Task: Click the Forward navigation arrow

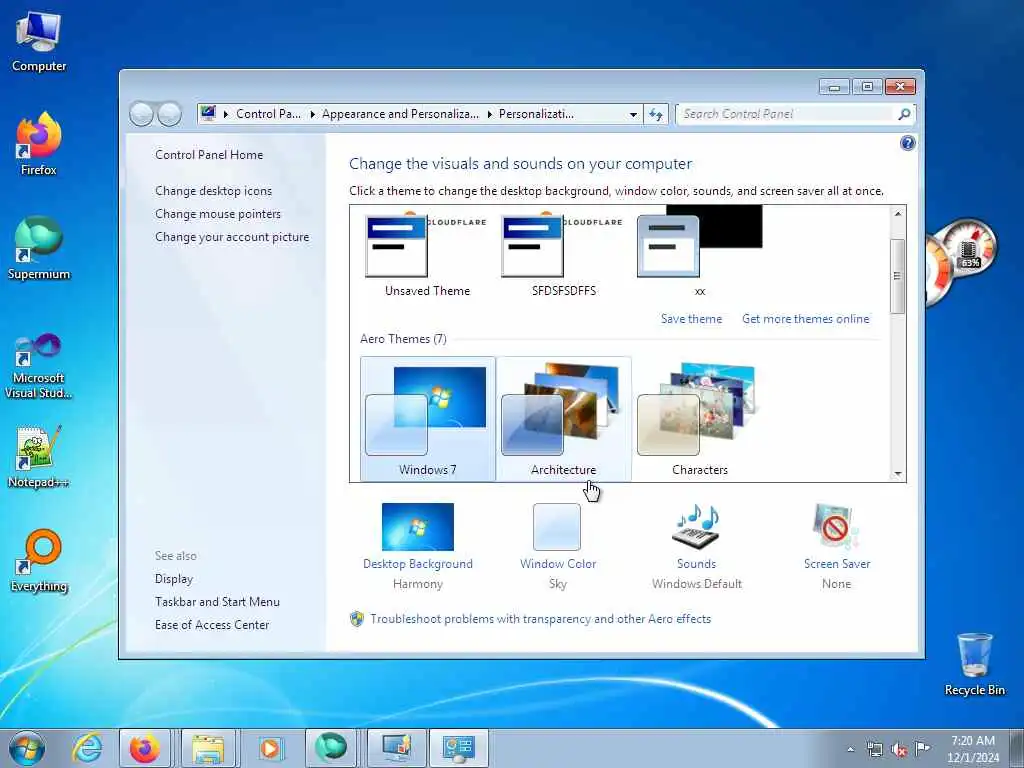Action: pos(170,114)
